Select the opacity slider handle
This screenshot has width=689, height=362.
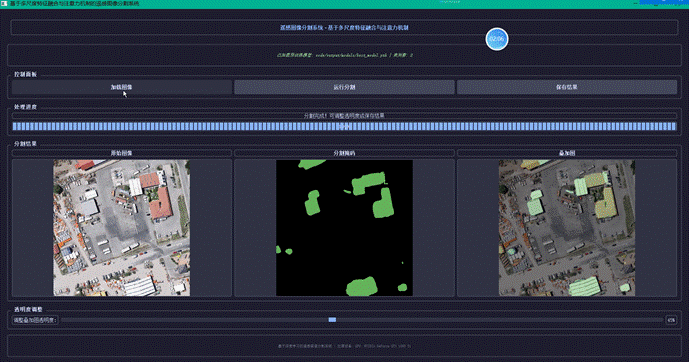332,320
